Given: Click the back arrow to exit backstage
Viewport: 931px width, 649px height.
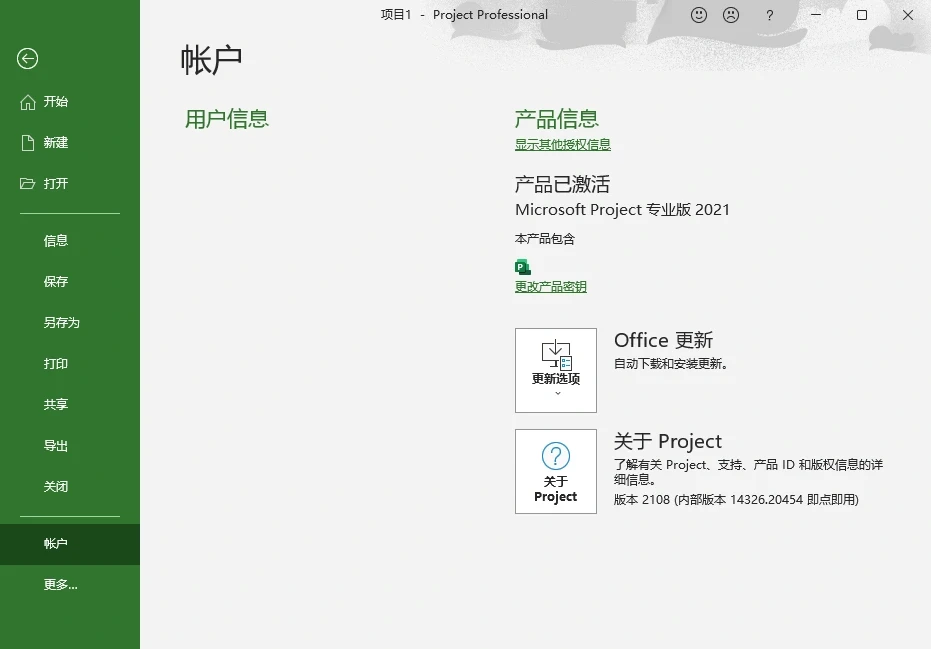Looking at the screenshot, I should tap(27, 59).
